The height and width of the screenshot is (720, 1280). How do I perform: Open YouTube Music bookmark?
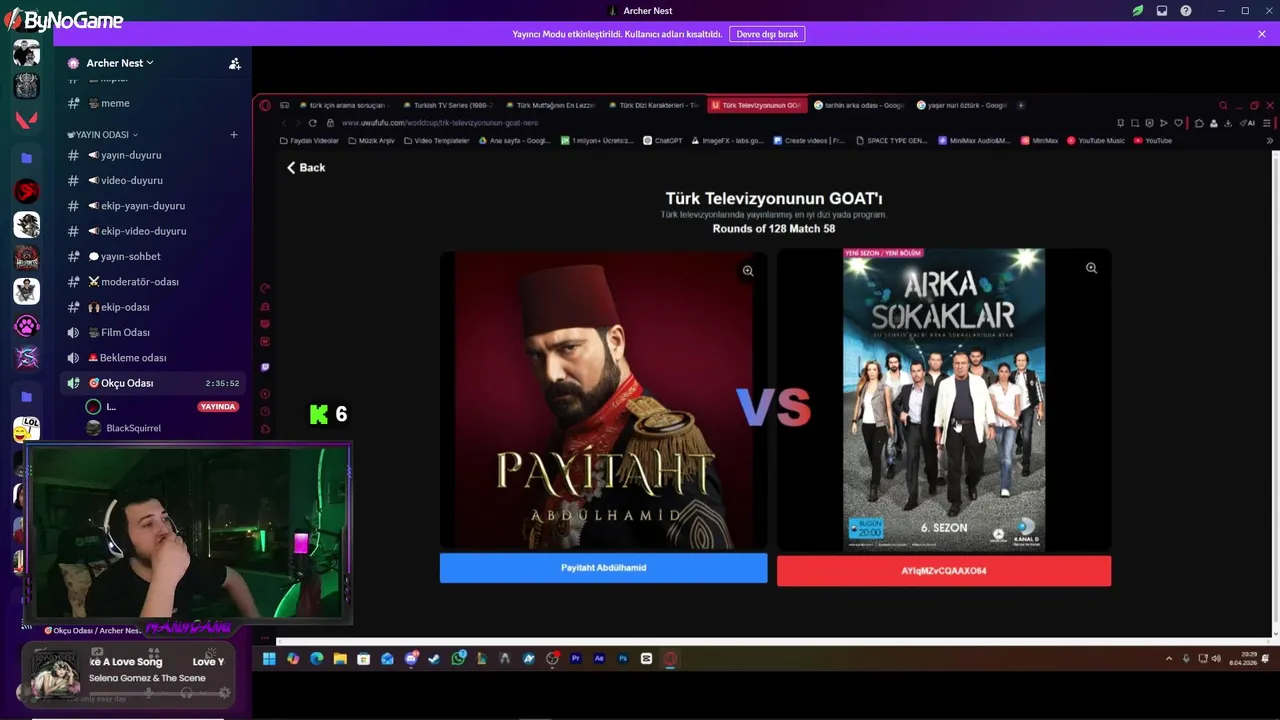coord(1095,141)
